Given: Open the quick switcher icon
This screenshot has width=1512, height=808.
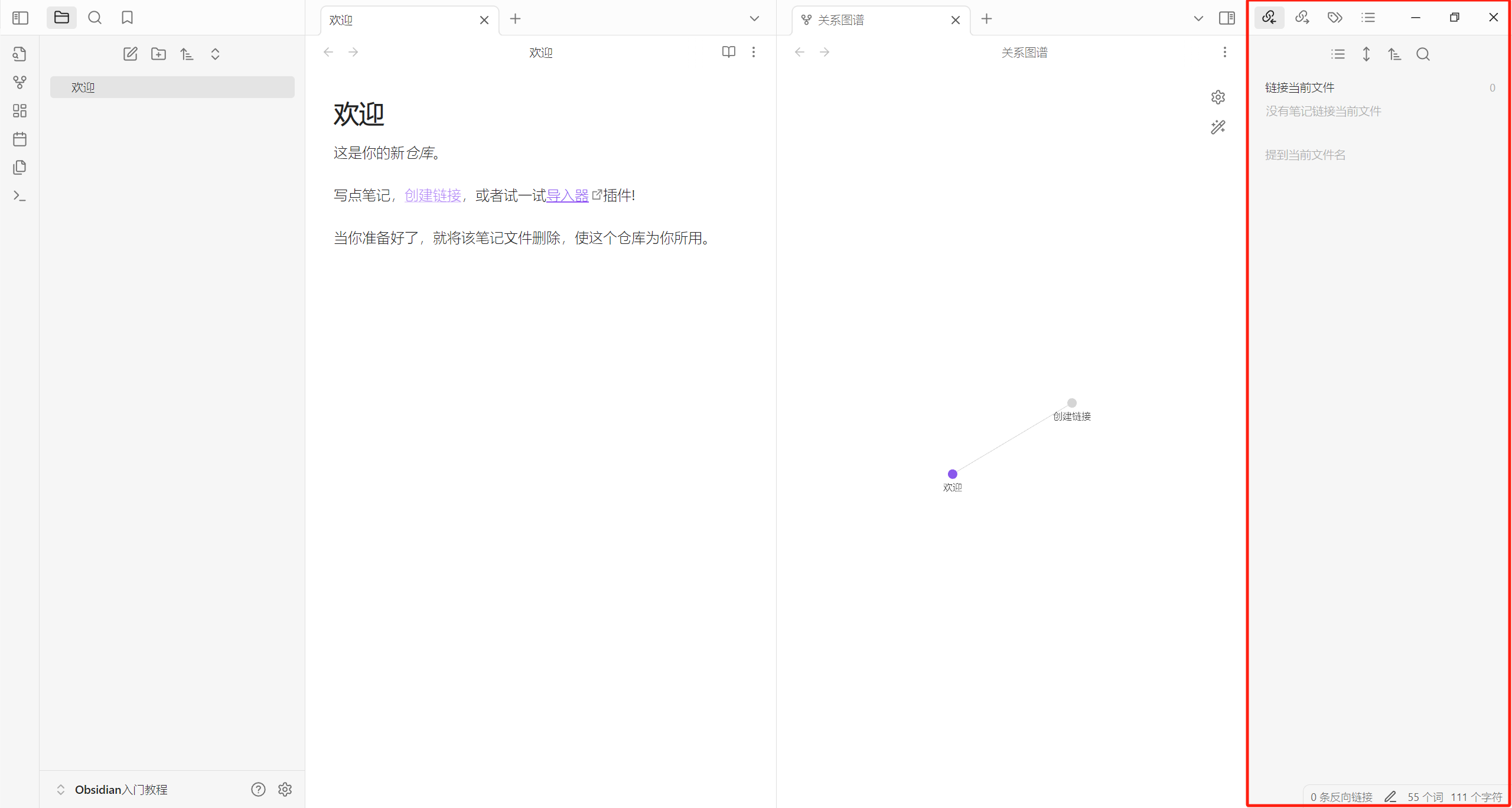Looking at the screenshot, I should point(19,54).
